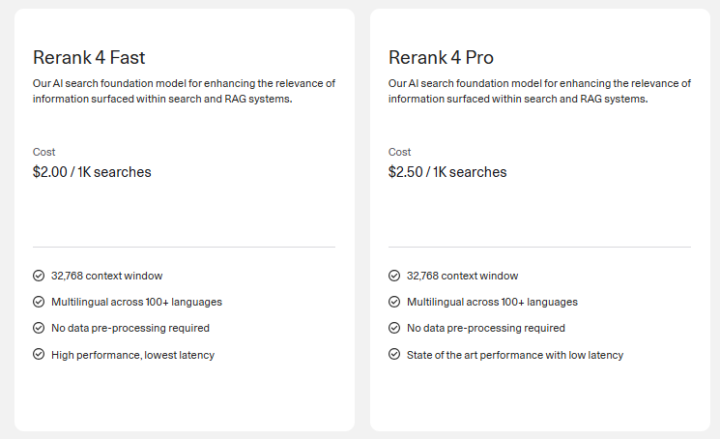Click Fast card 'Multilingual across 100+ languages' text
Viewport: 720px width, 439px height.
click(137, 302)
